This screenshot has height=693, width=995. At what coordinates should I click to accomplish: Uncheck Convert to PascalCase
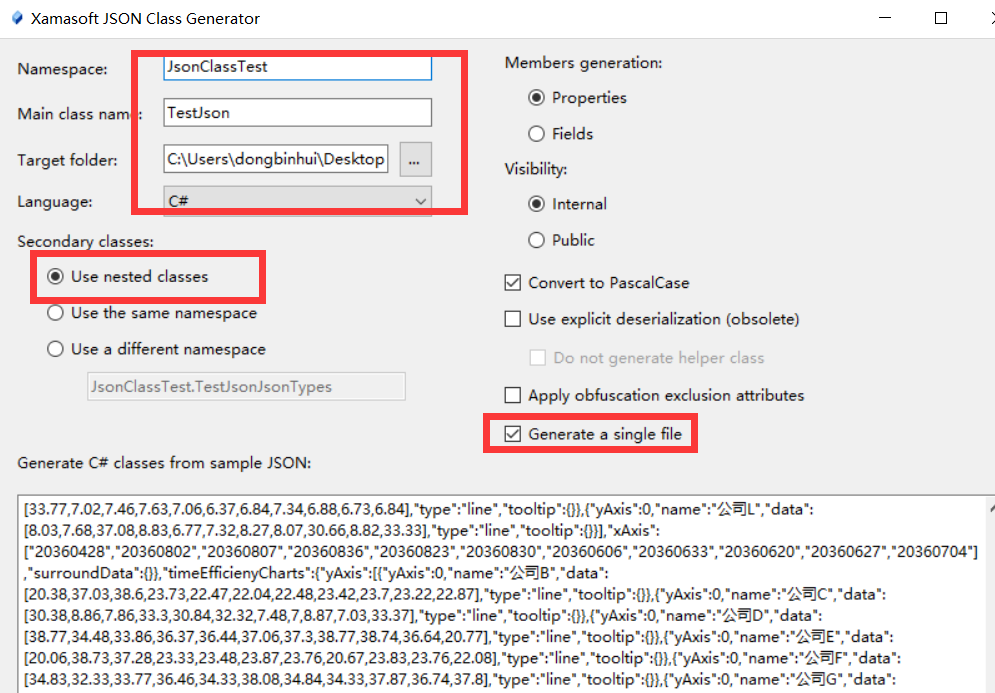coord(513,282)
